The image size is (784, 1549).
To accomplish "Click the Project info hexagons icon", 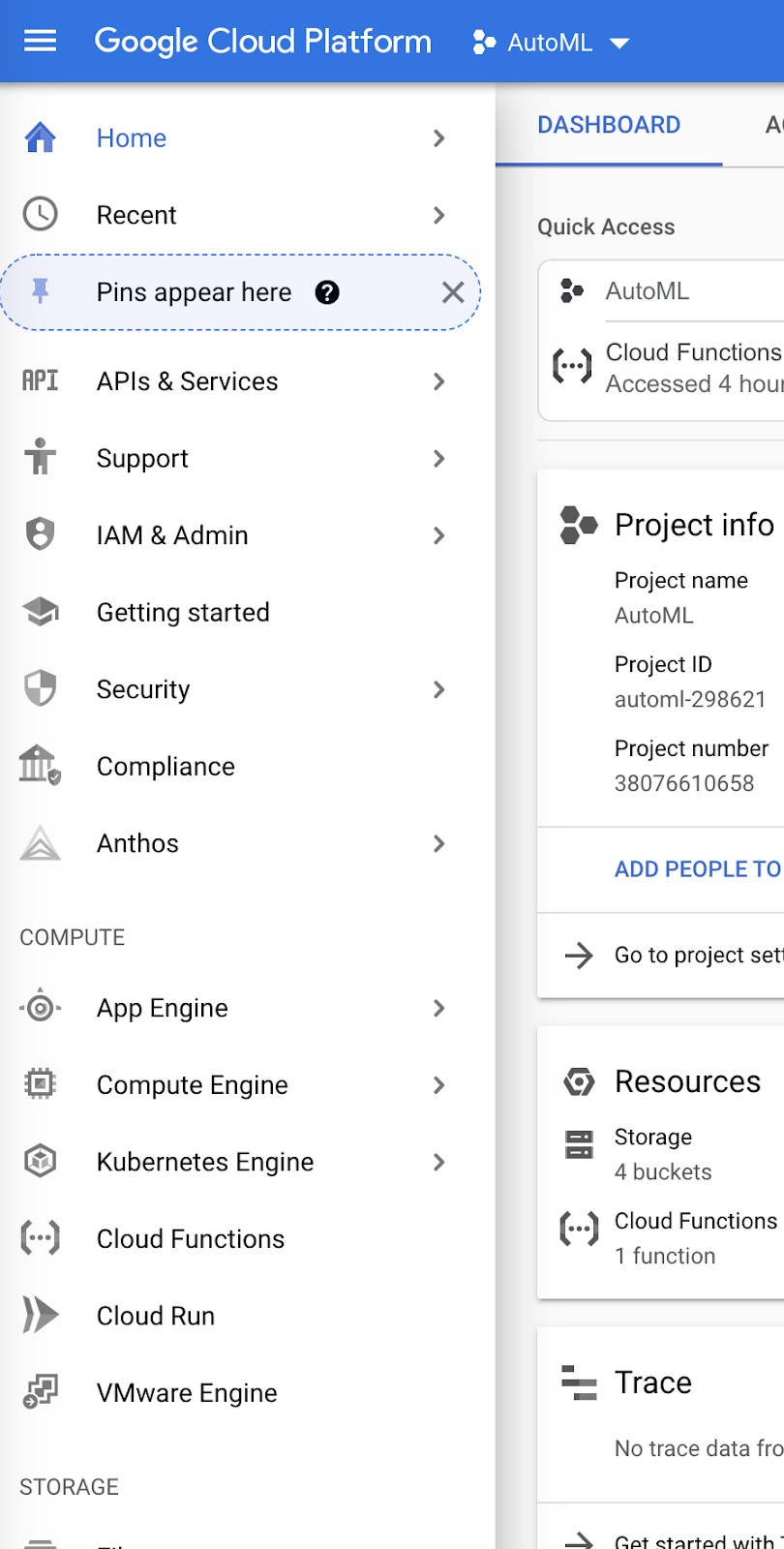I will click(579, 525).
